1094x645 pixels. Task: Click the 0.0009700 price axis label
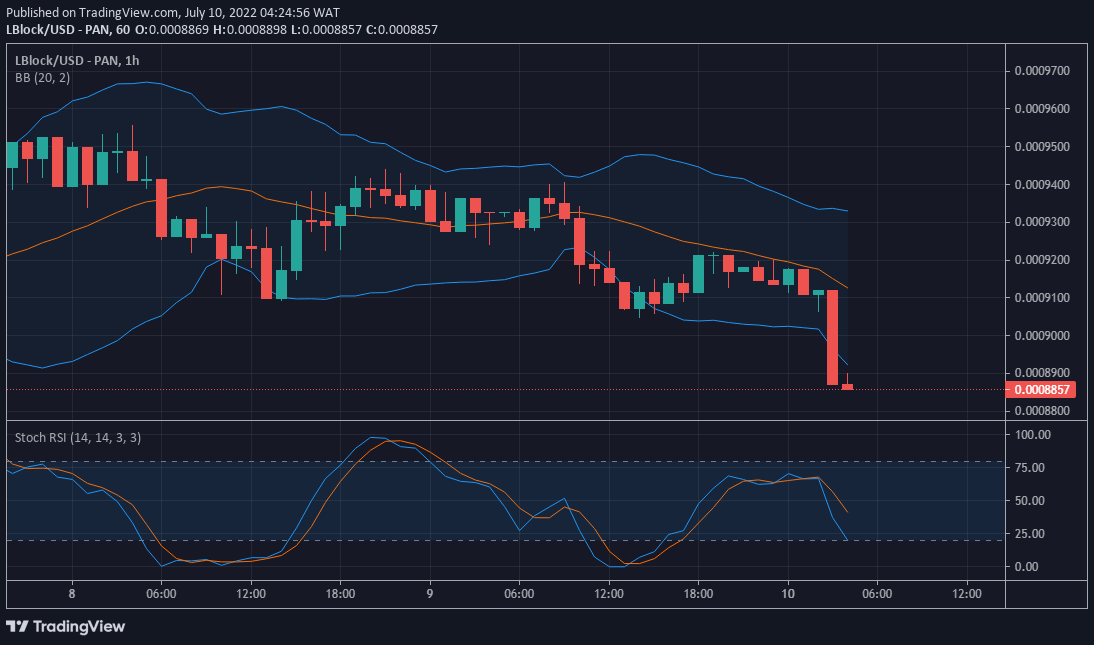(1042, 71)
